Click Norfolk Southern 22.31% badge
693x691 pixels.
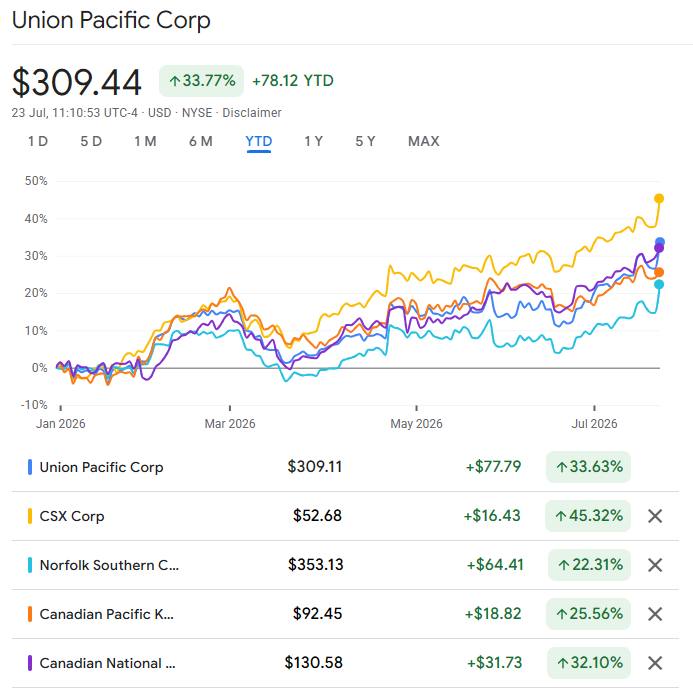(x=589, y=565)
